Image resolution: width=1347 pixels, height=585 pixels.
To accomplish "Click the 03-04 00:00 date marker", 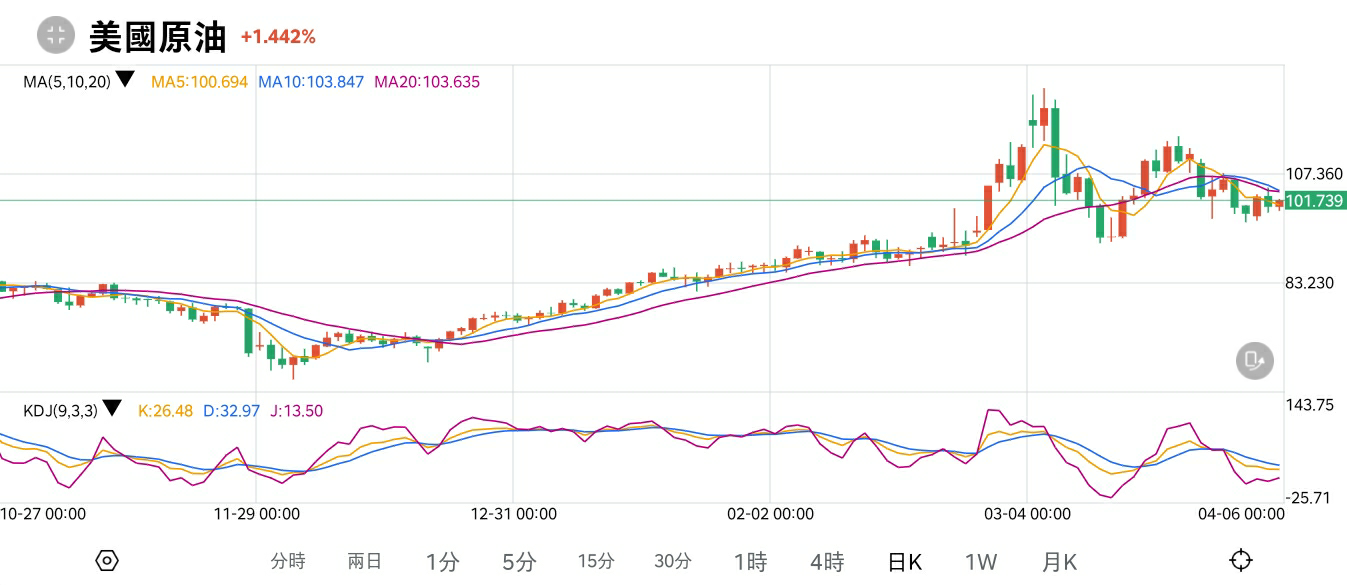I will coord(1027,514).
